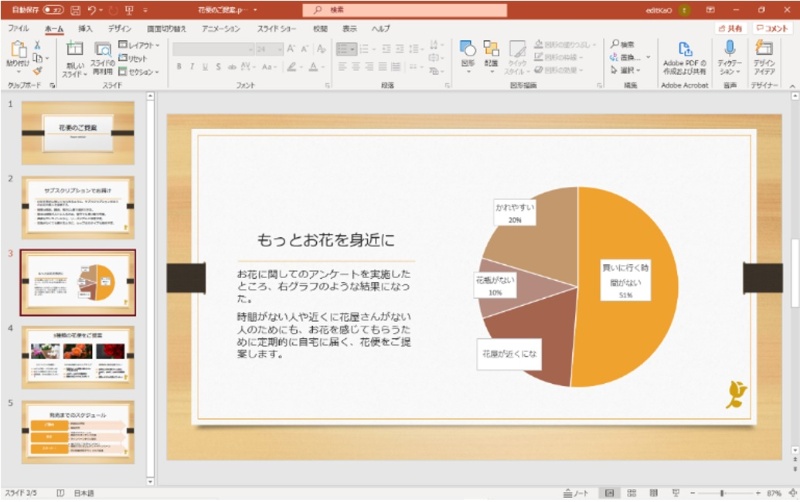The height and width of the screenshot is (502, 800).
Task: Toggle Underline formatting
Action: (205, 67)
